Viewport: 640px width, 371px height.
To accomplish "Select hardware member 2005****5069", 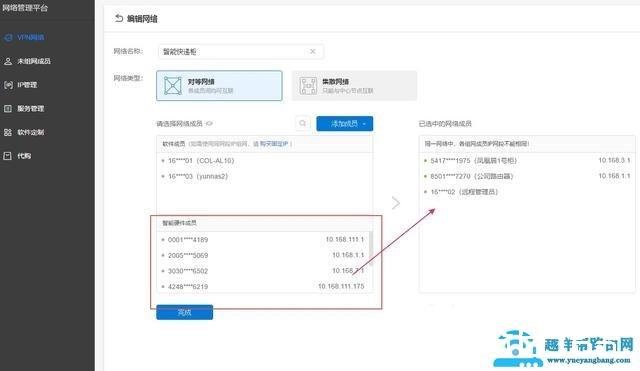I will 263,255.
